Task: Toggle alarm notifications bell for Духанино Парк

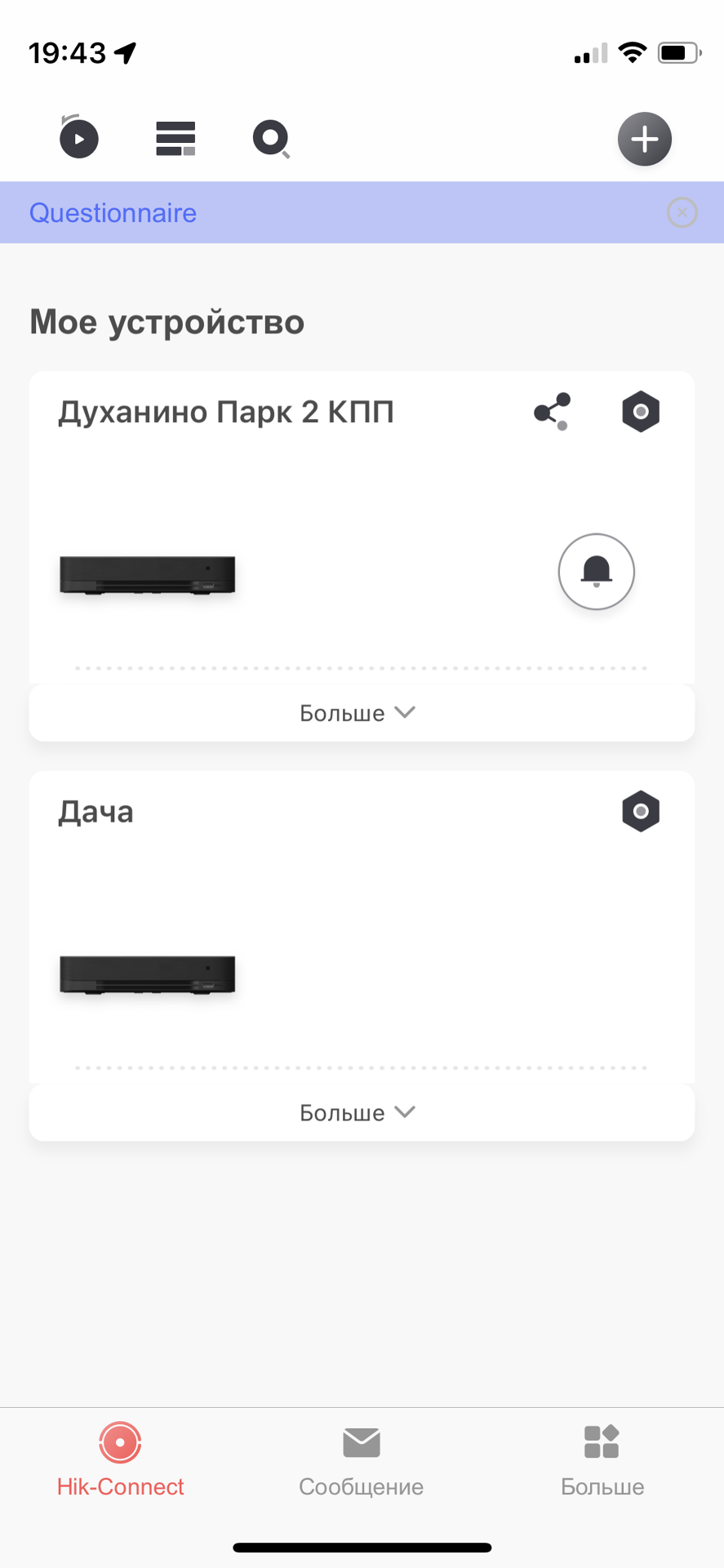Action: click(596, 572)
